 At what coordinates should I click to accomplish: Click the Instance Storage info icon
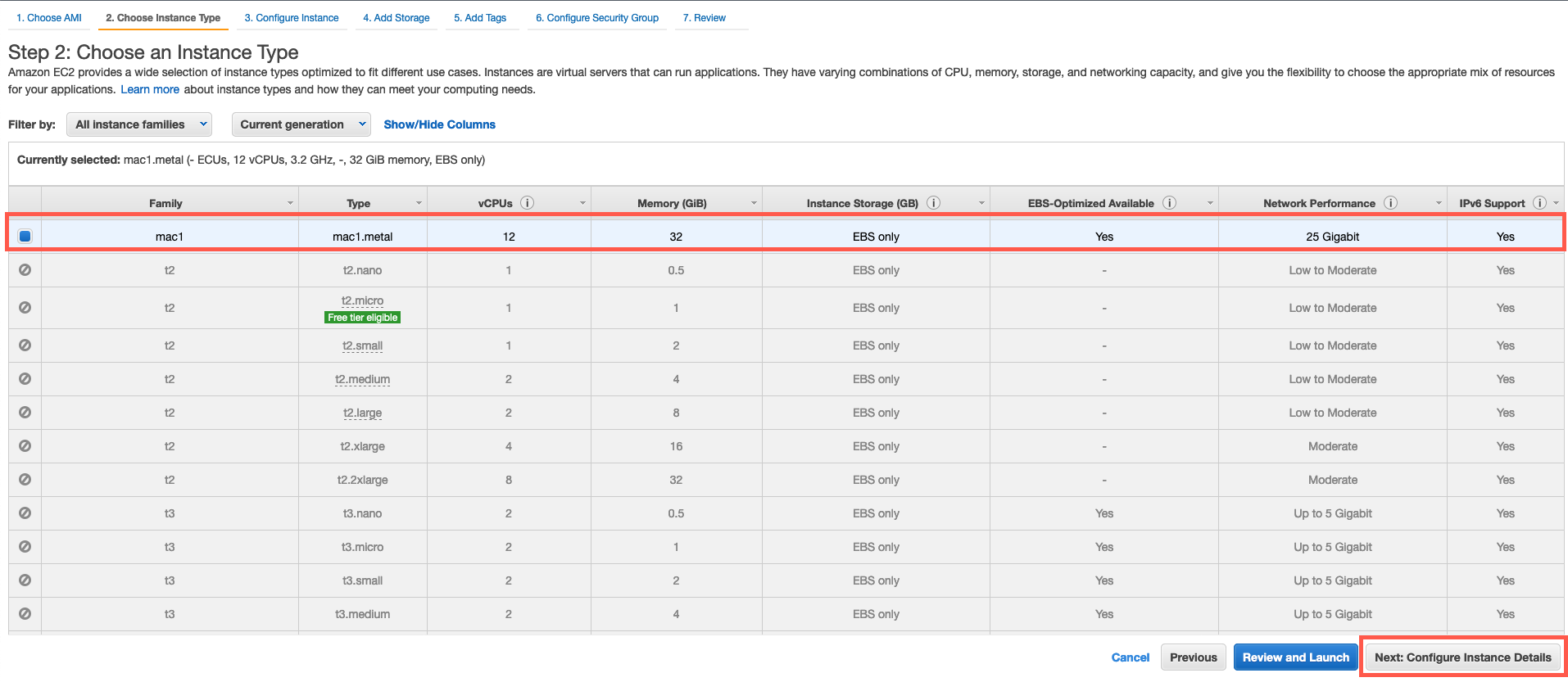point(933,203)
